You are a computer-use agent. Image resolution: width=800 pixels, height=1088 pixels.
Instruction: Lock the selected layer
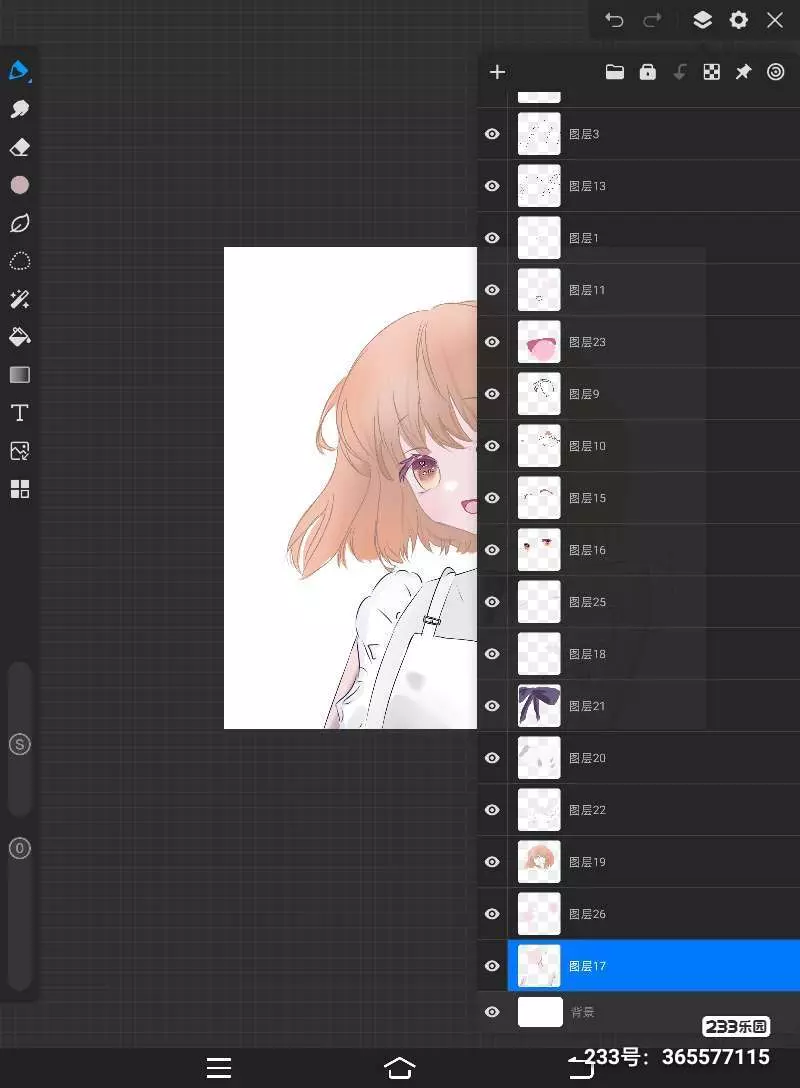tap(647, 72)
